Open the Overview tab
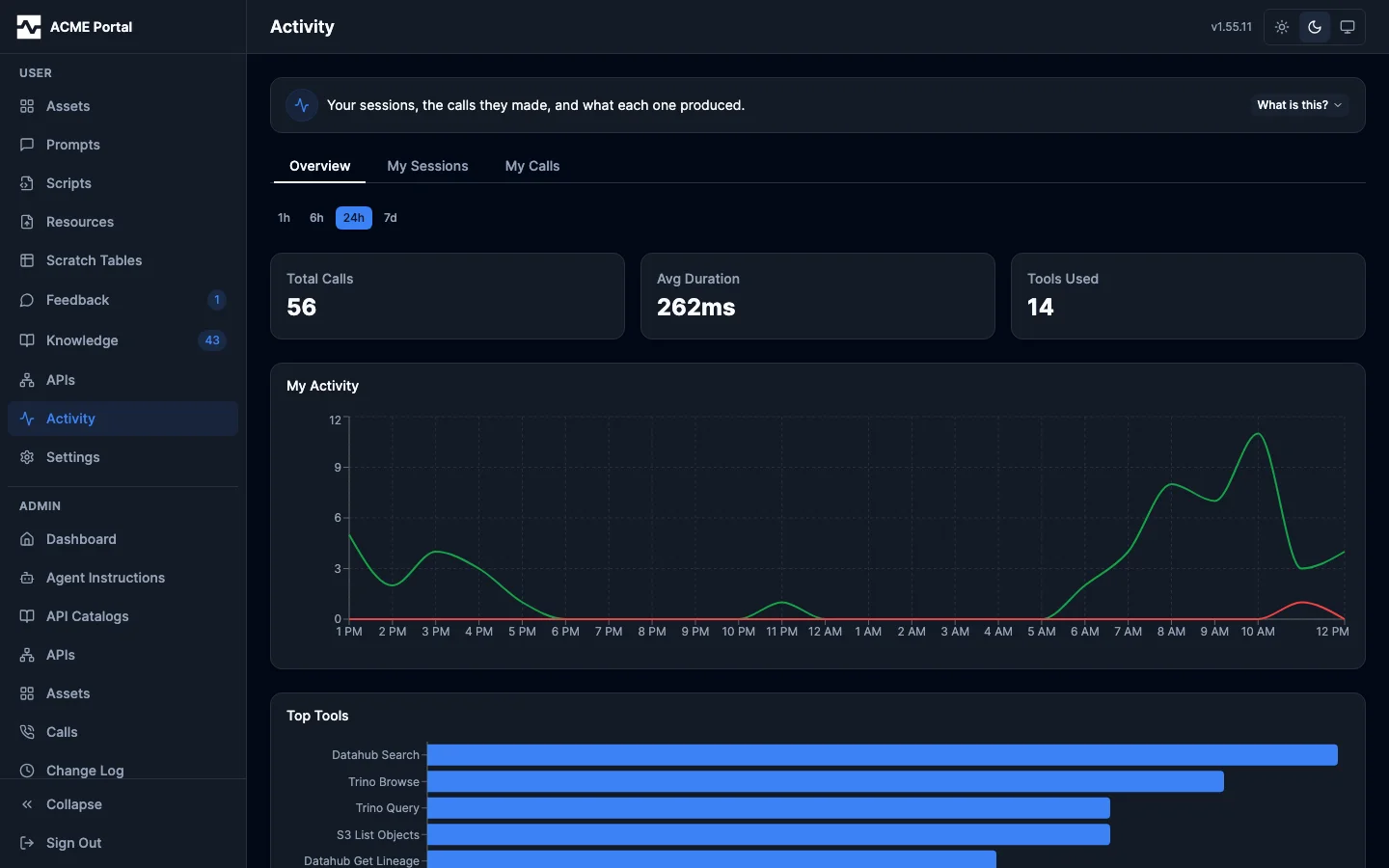This screenshot has width=1389, height=868. click(320, 166)
